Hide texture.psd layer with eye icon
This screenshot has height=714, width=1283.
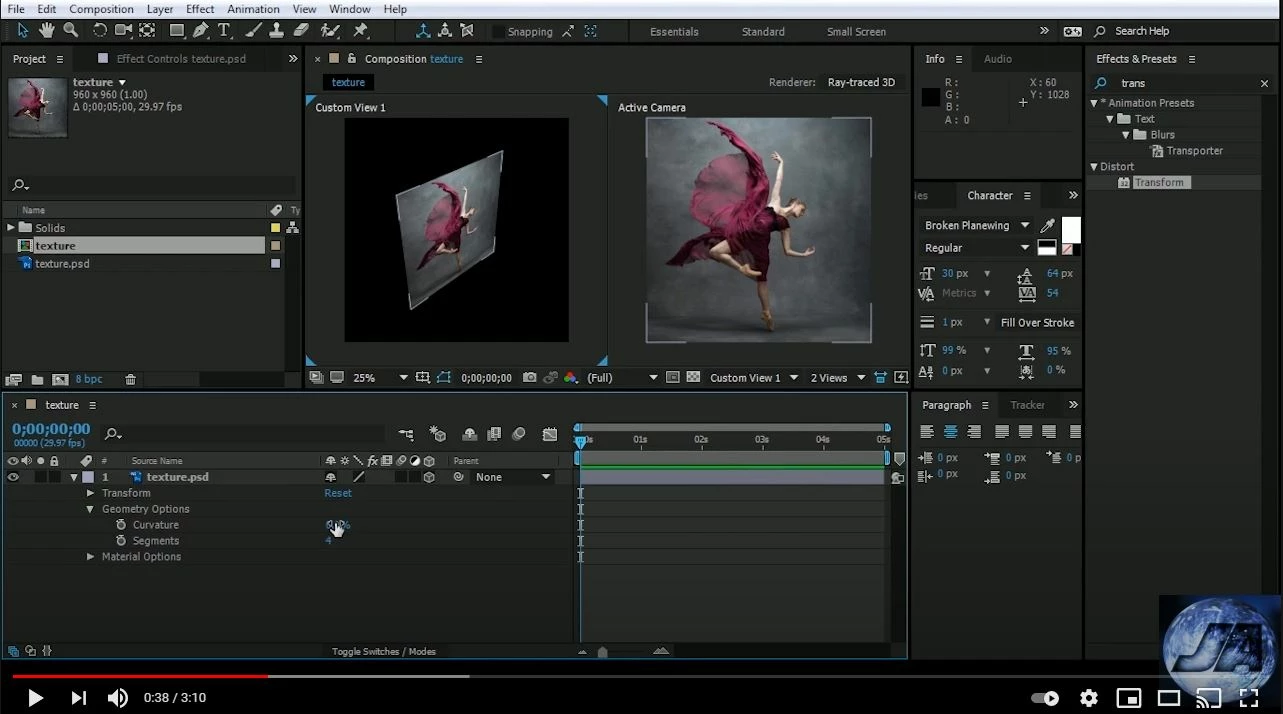pos(13,477)
